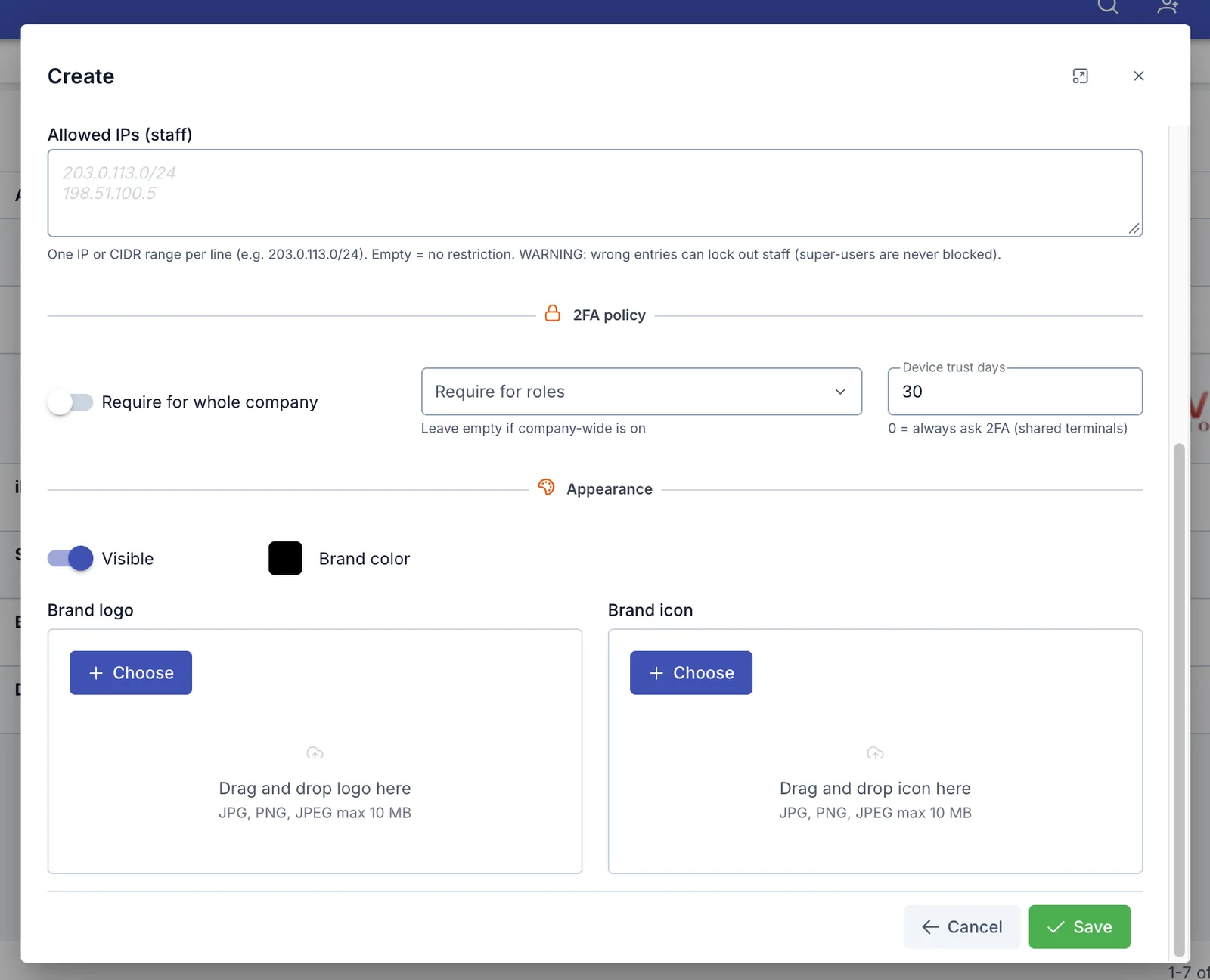Close the Create dialog

click(x=1139, y=76)
